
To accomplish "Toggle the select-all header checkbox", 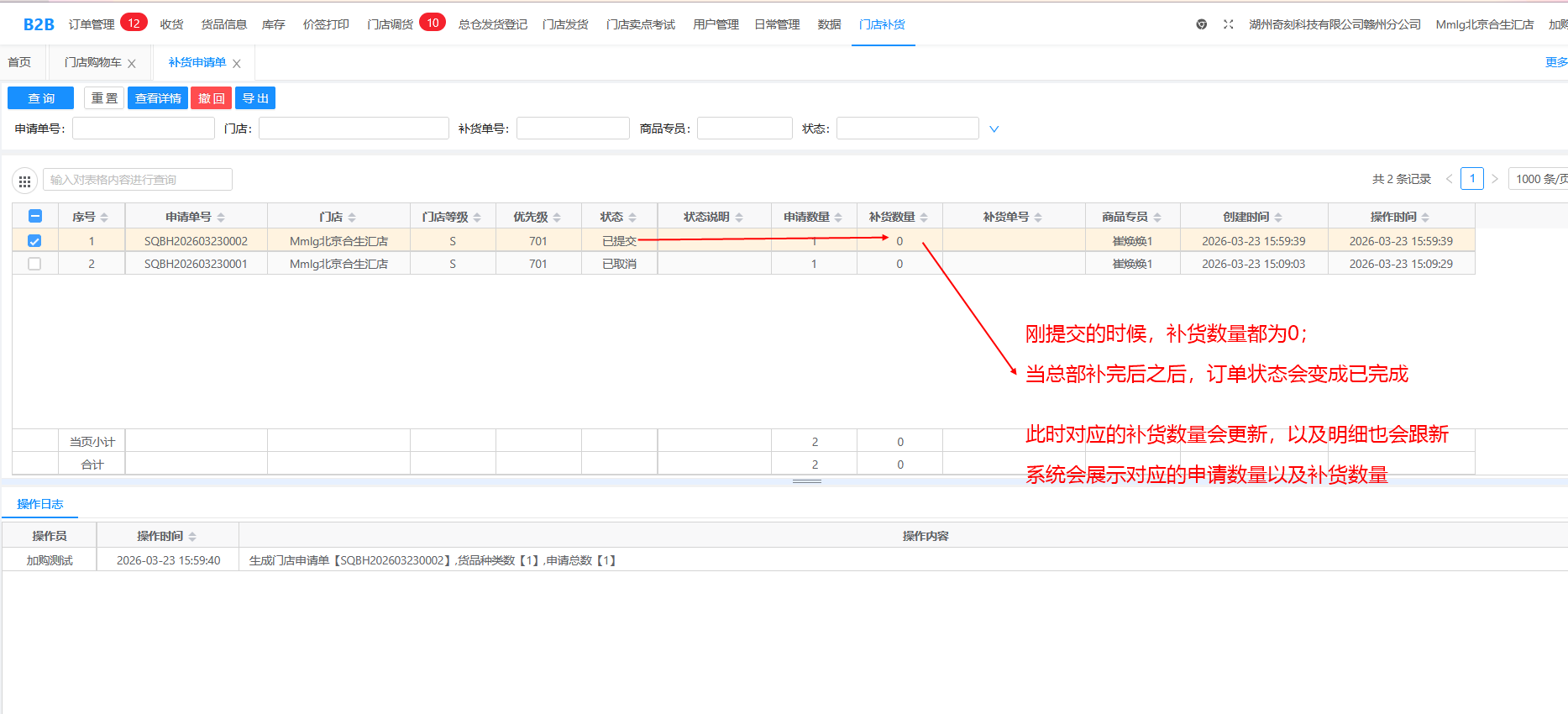I will 35,216.
